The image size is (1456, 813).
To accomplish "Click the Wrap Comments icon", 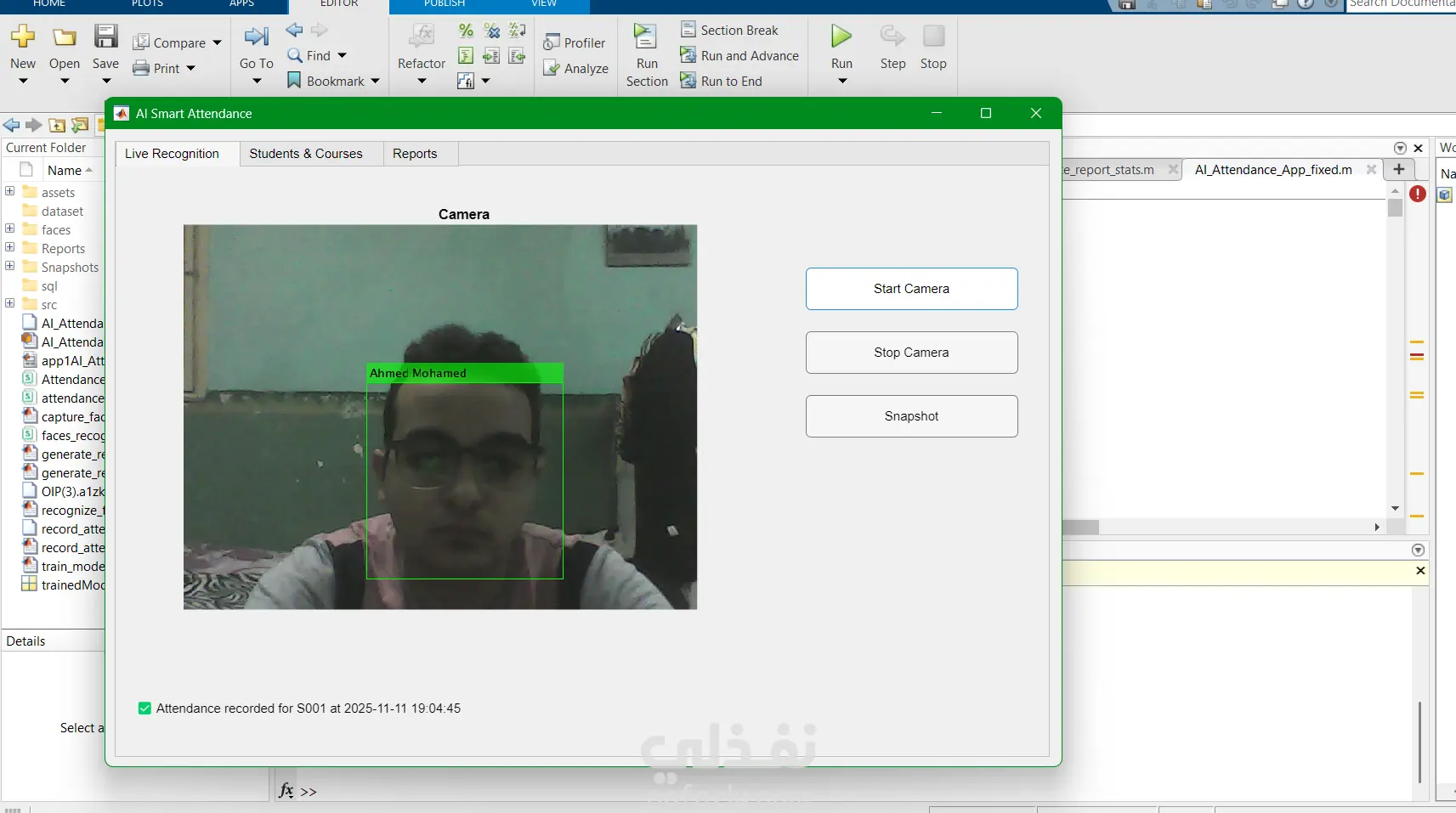I will pyautogui.click(x=517, y=31).
